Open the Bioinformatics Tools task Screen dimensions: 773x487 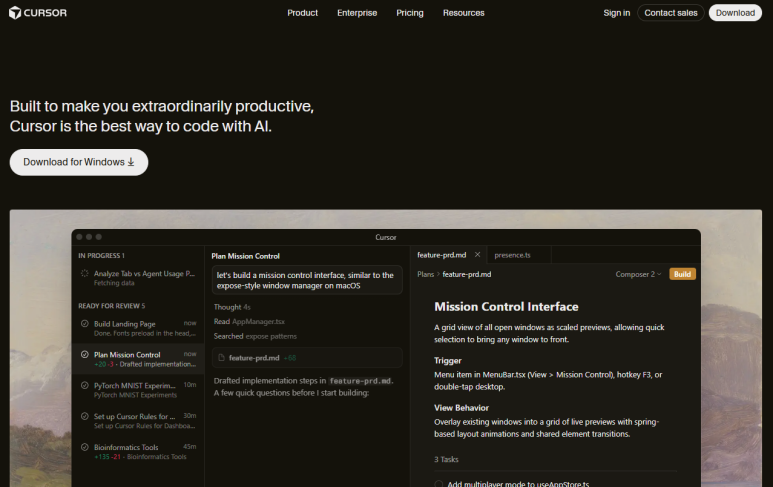[138, 452]
